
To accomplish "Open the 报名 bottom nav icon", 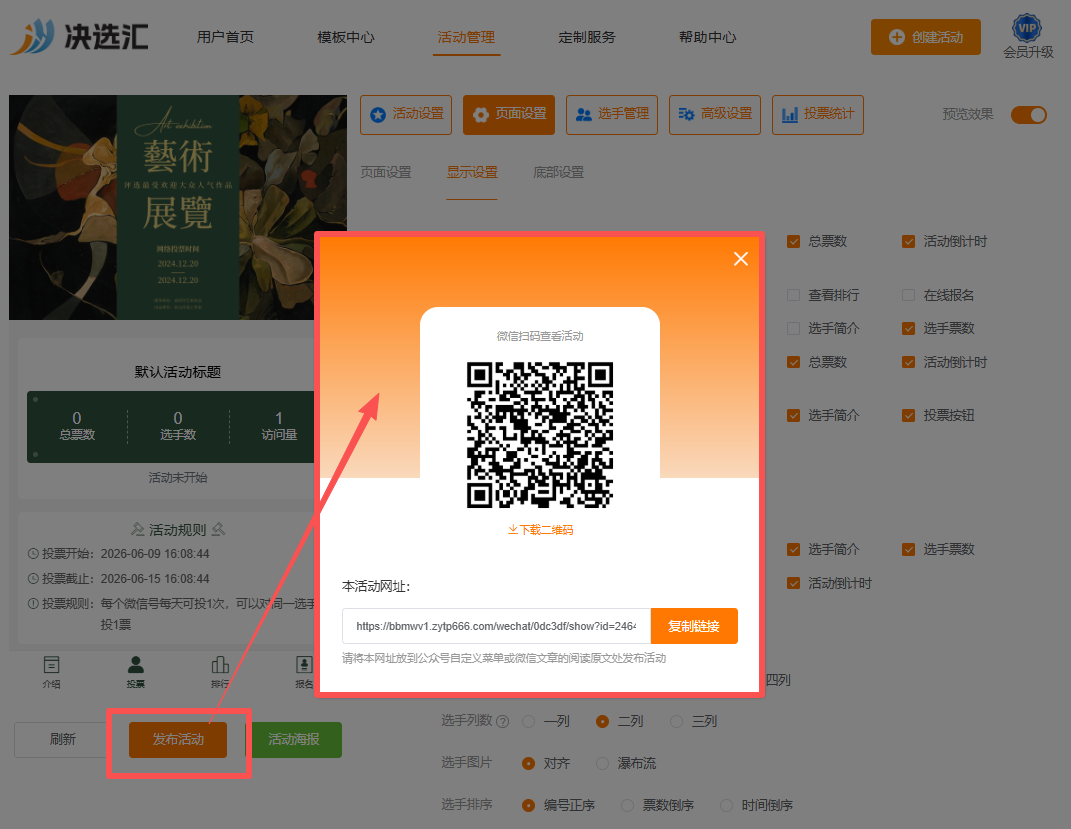I will point(304,672).
